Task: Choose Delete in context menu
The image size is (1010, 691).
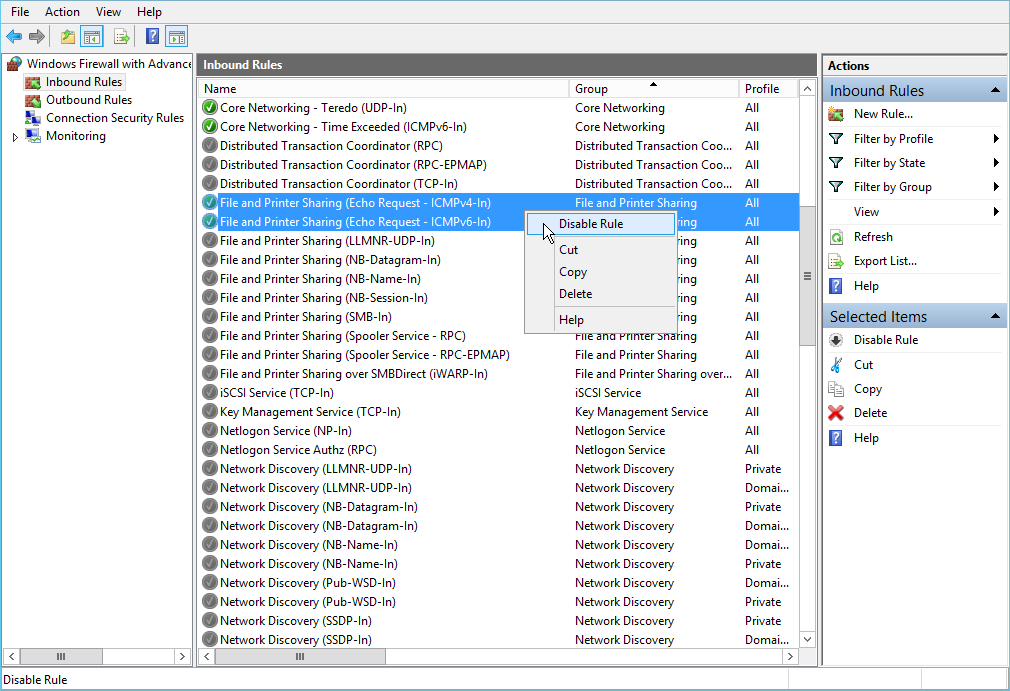Action: click(601, 294)
